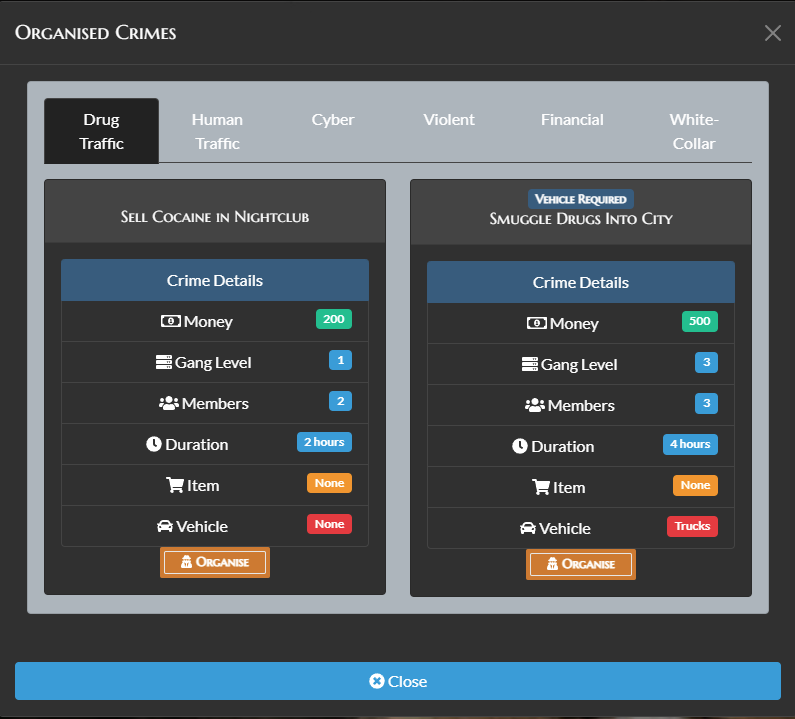The height and width of the screenshot is (719, 795).
Task: Switch to the Financial tab
Action: 572,120
